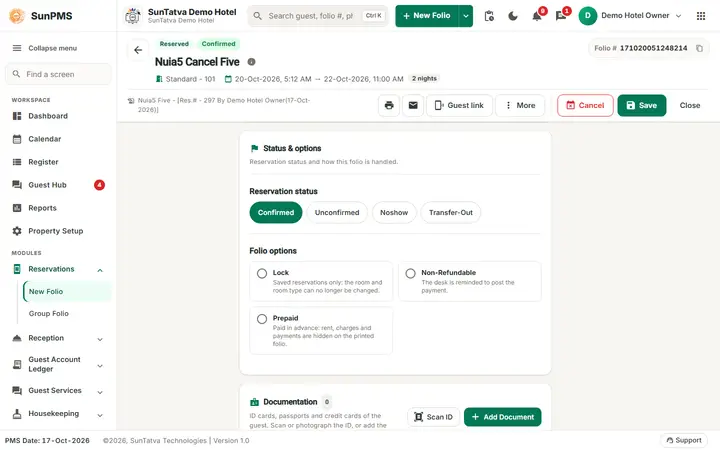Open the apps grid icon
720x450 pixels.
tap(701, 16)
